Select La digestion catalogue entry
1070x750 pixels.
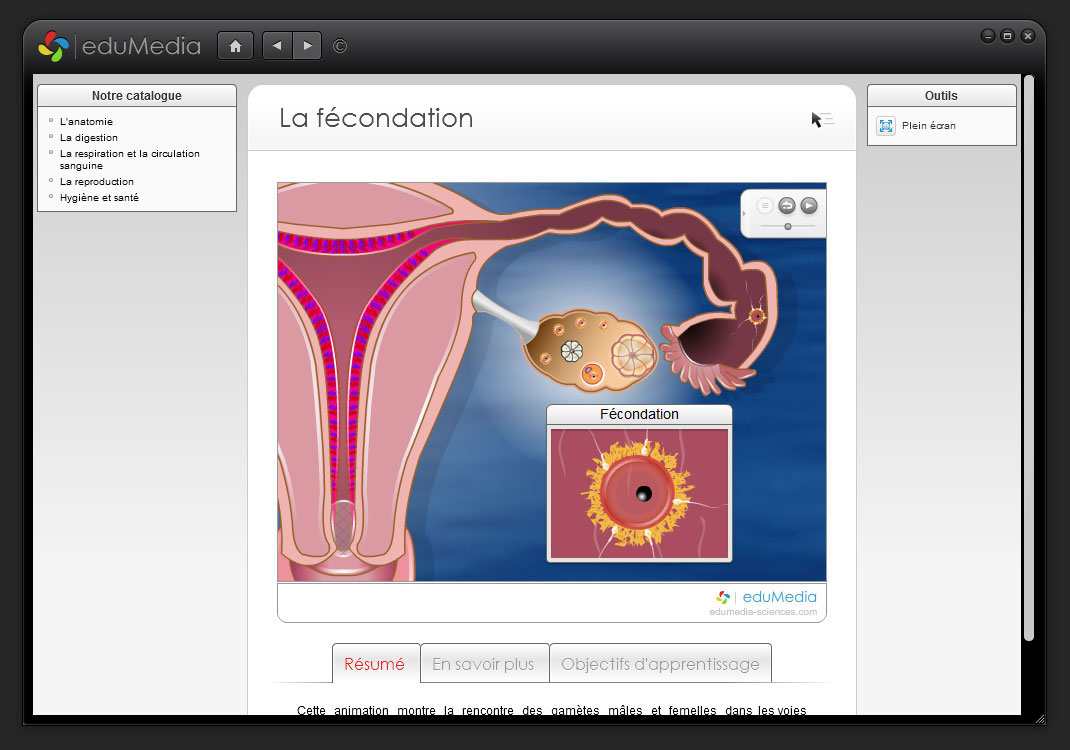pos(89,138)
